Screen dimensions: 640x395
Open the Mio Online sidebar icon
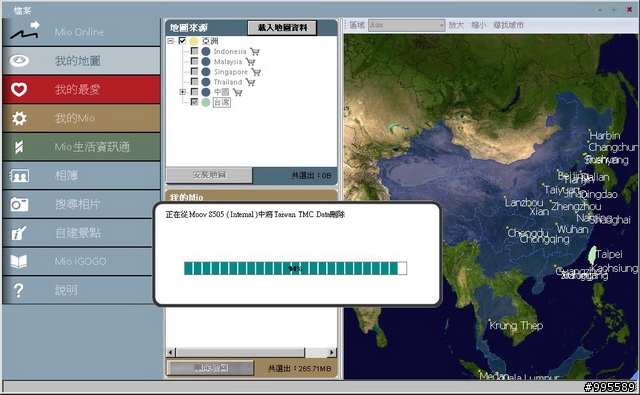tap(24, 31)
